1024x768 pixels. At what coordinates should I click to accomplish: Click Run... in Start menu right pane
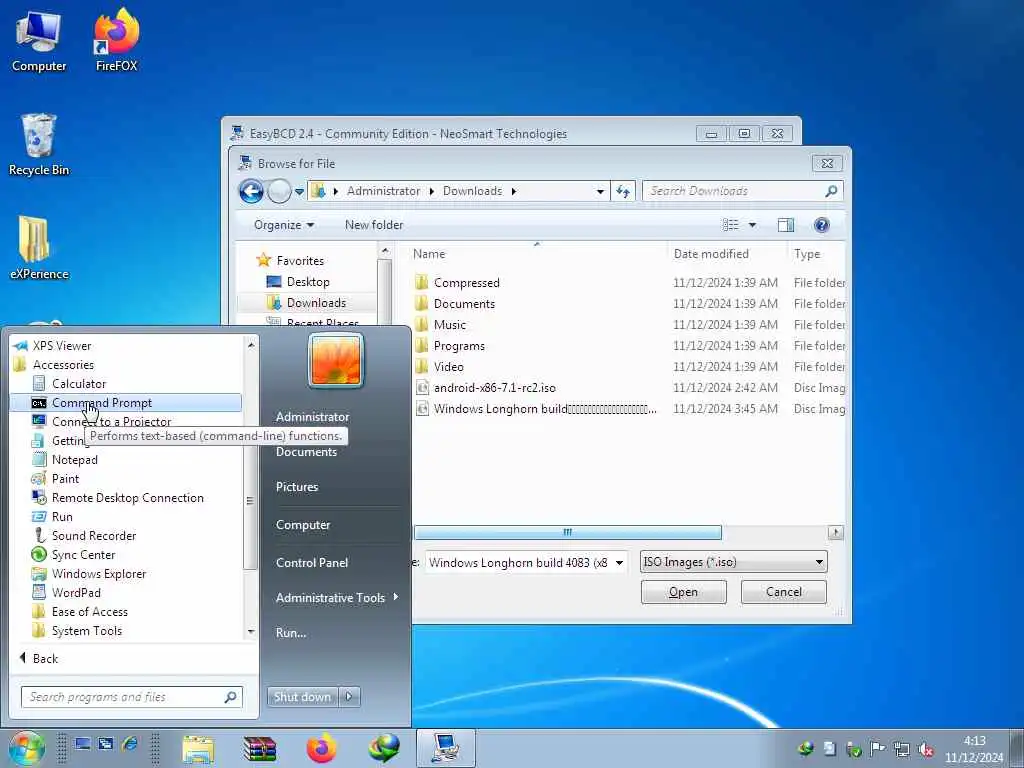click(x=291, y=633)
